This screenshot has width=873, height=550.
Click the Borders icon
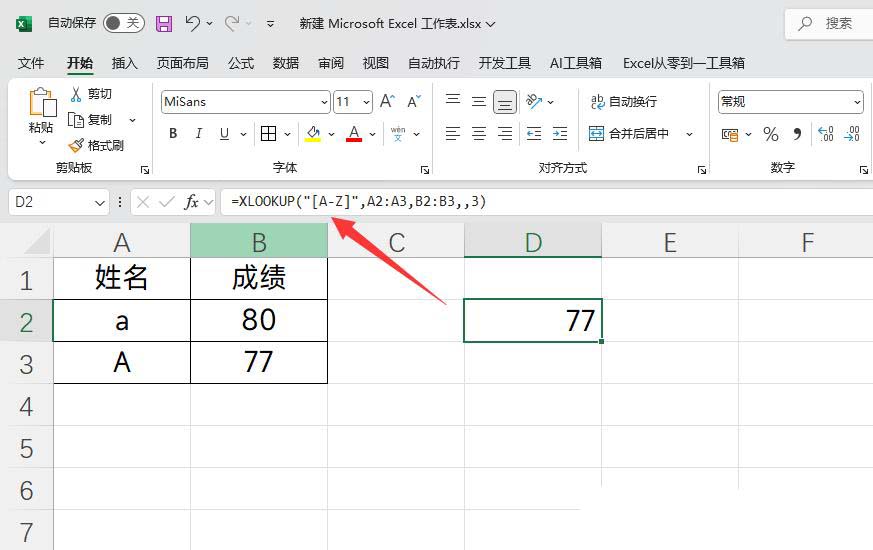coord(268,134)
